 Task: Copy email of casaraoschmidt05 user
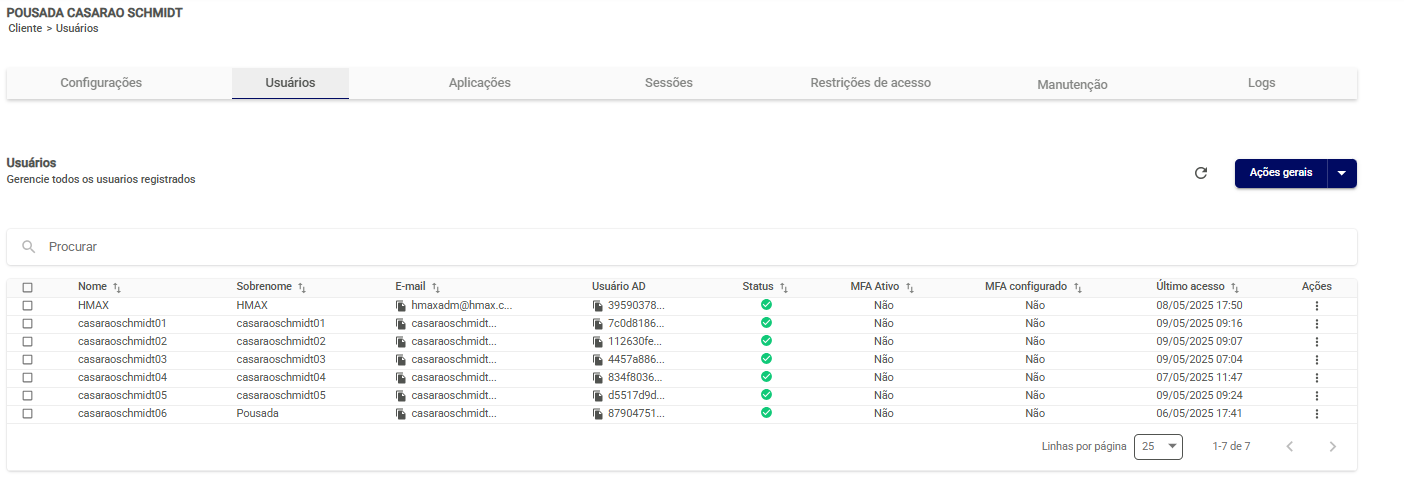[x=401, y=396]
